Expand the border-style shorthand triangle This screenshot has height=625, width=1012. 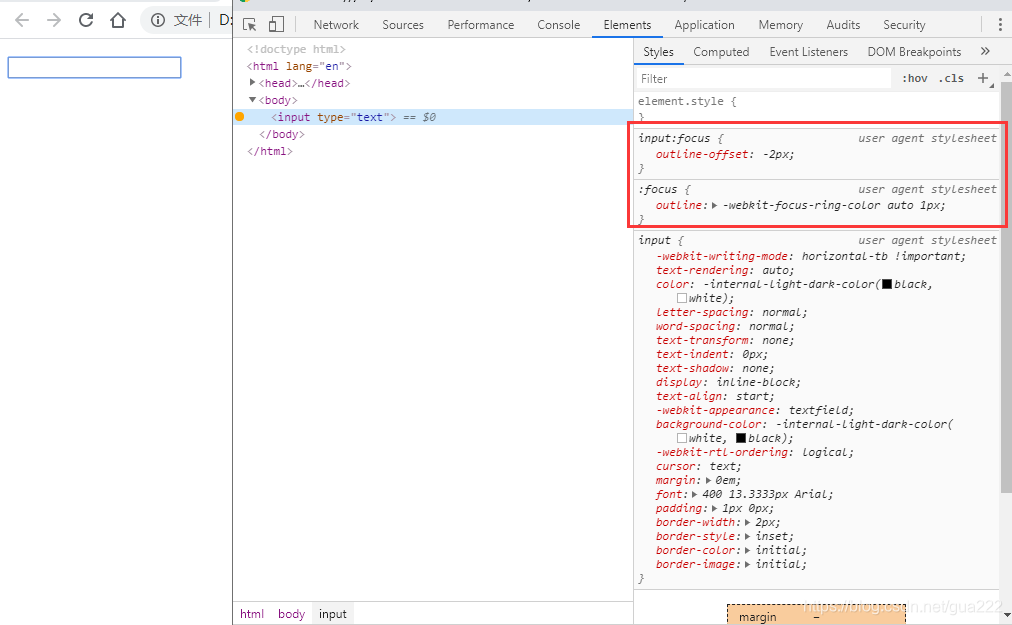tap(747, 537)
